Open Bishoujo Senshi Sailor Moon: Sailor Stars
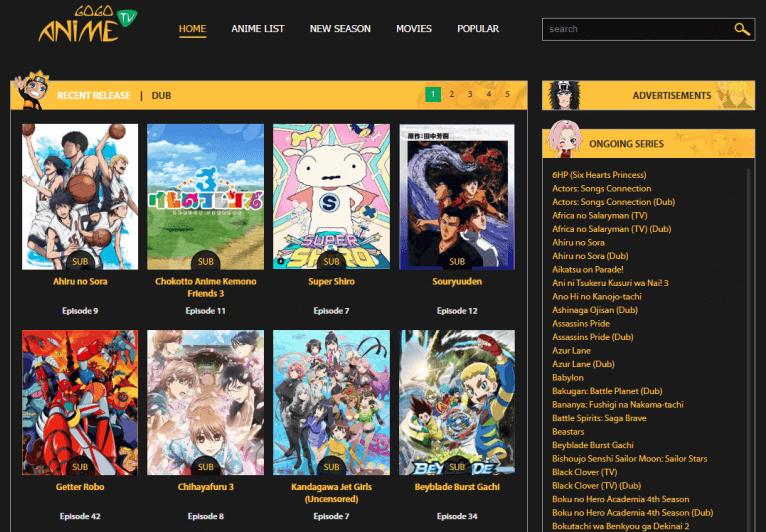766x532 pixels. [x=630, y=459]
